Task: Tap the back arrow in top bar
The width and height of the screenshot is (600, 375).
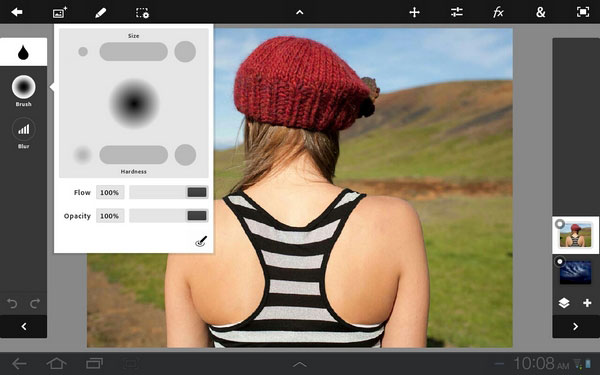Action: (x=17, y=12)
